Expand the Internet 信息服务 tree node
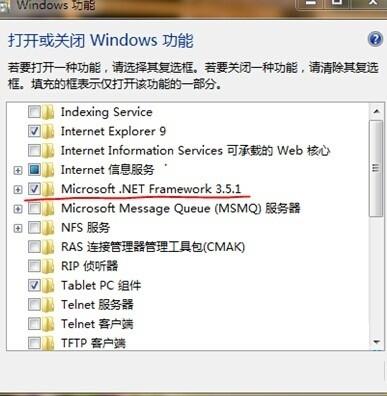 click(x=18, y=170)
